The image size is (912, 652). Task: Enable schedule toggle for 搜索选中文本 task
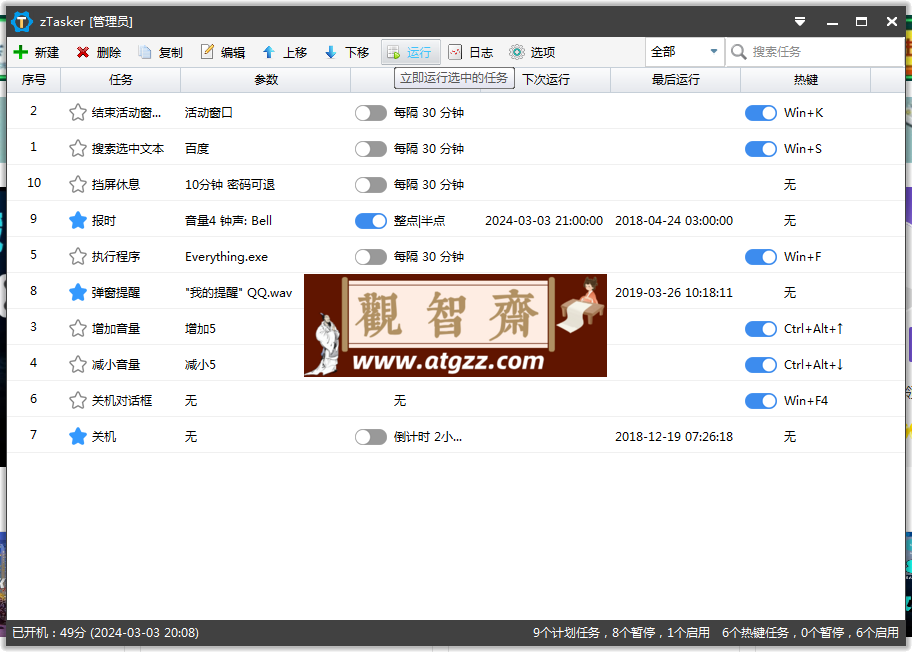point(370,149)
